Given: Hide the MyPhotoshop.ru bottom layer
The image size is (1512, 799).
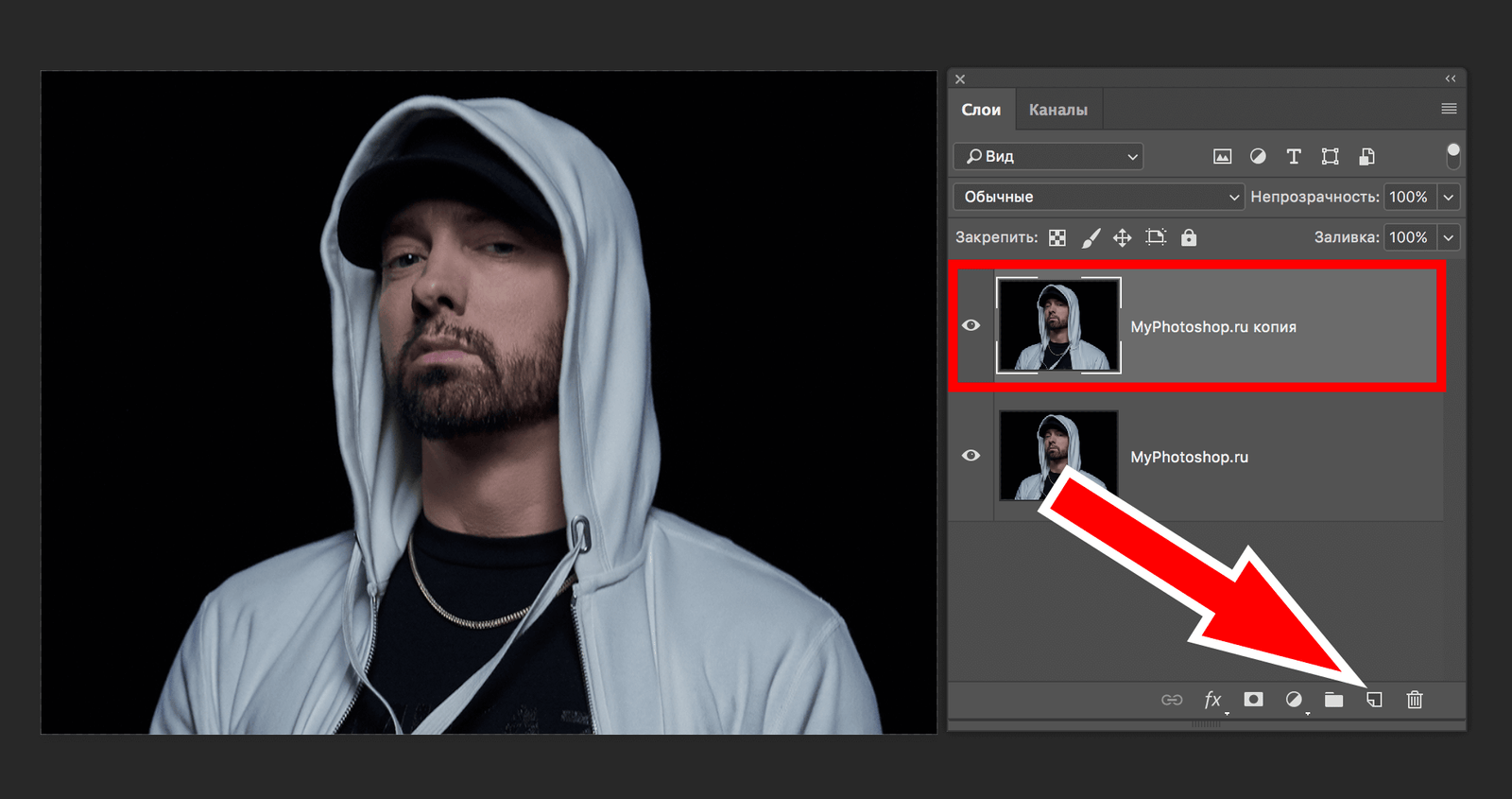Looking at the screenshot, I should (971, 456).
